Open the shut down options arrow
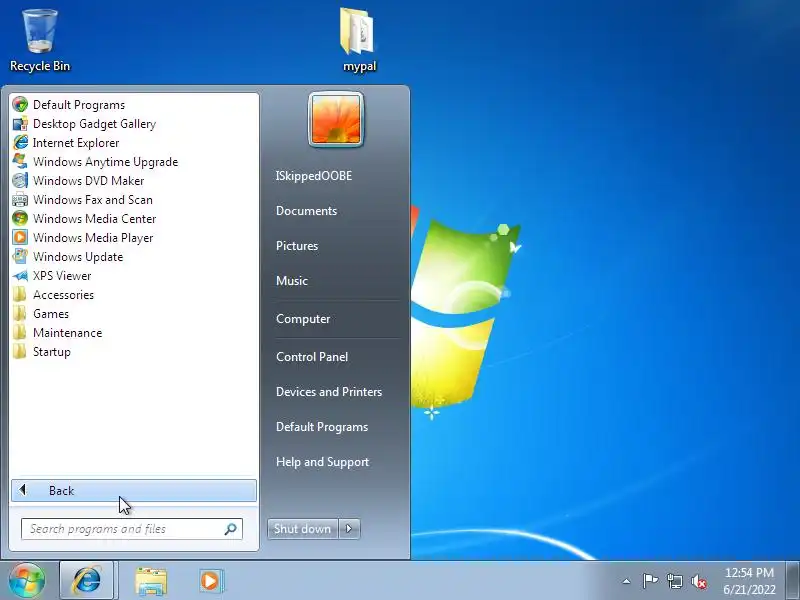 (x=349, y=529)
